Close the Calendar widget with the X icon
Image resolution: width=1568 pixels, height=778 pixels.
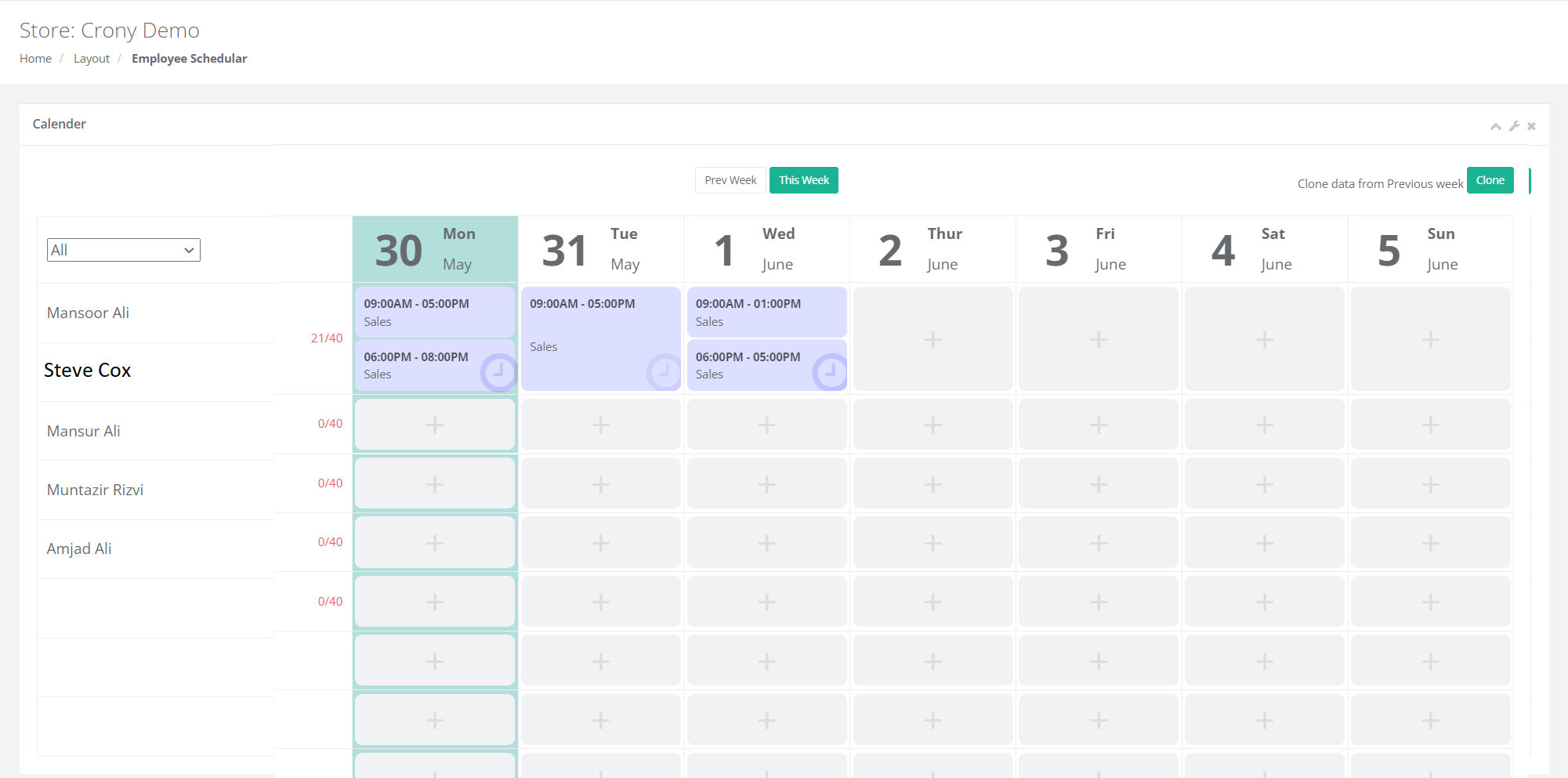pyautogui.click(x=1531, y=125)
